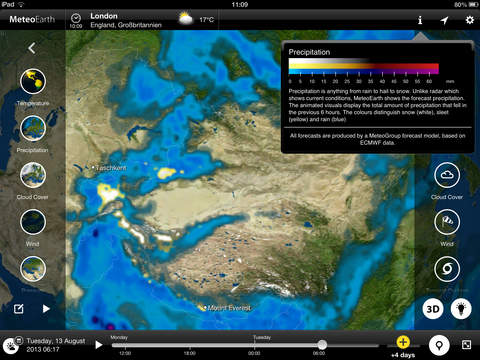This screenshot has height=360, width=480.
Task: Toggle right-side Cloud Cover overlay
Action: tap(447, 175)
